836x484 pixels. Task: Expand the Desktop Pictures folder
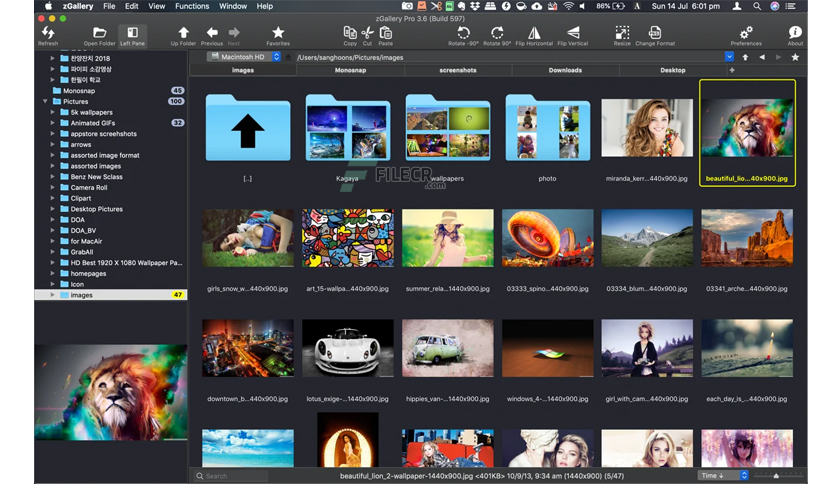click(x=52, y=208)
